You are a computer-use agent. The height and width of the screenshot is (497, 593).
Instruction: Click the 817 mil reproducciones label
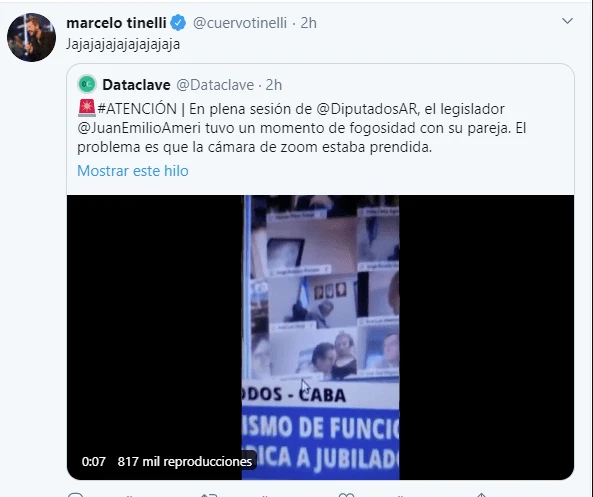pyautogui.click(x=185, y=461)
